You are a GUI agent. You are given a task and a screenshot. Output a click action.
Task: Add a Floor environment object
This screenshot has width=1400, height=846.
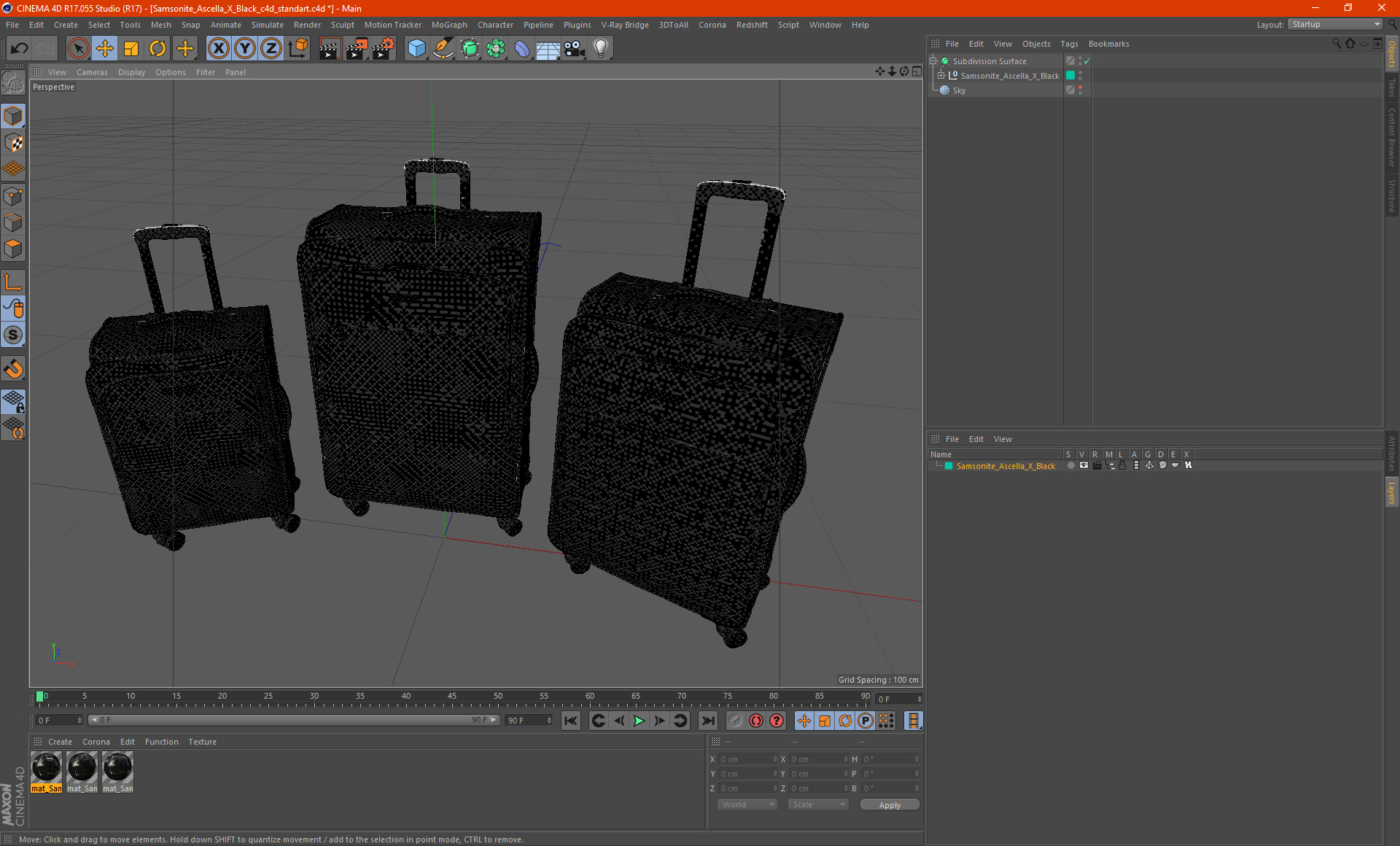[548, 49]
